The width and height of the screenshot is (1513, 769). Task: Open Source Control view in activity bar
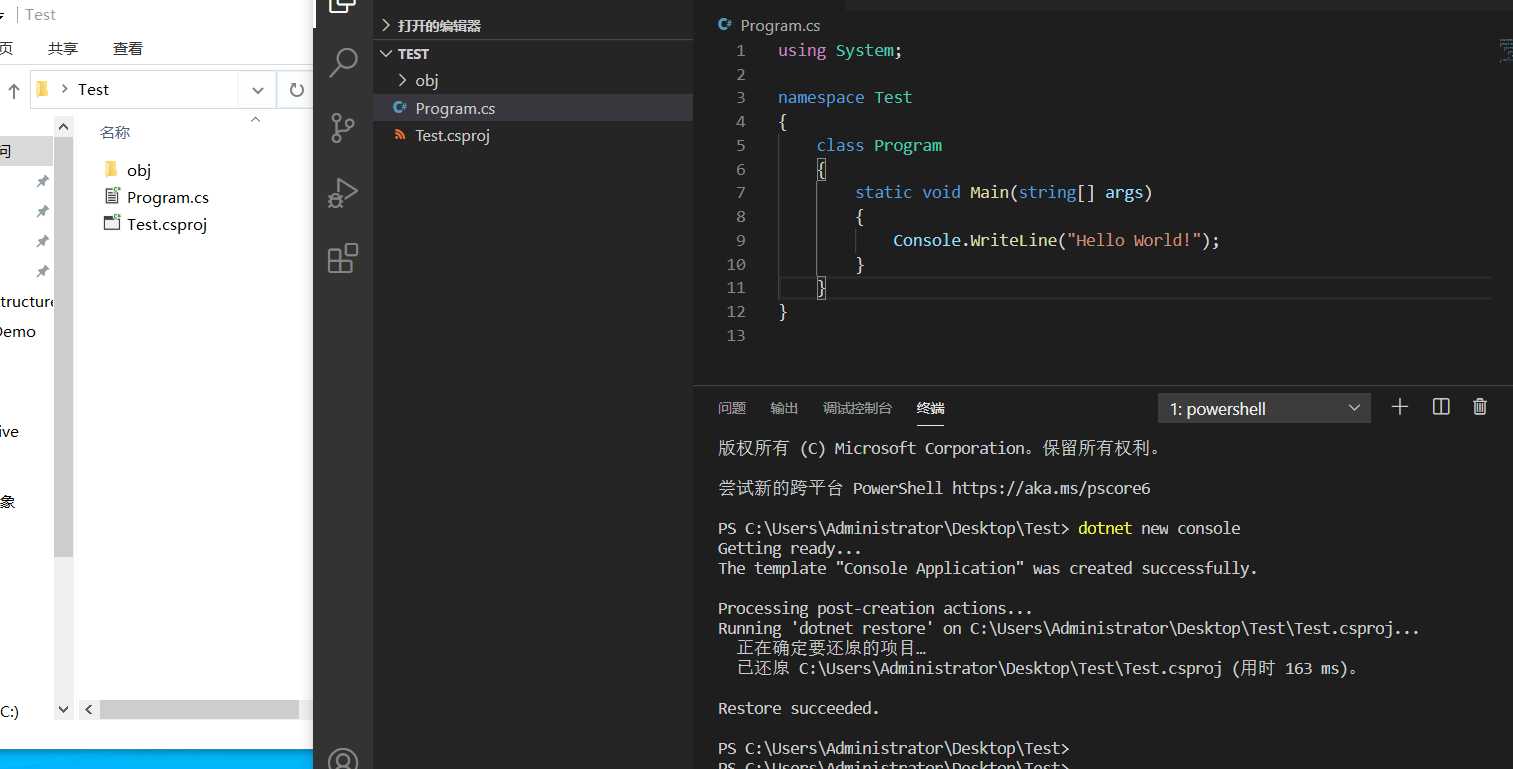click(343, 128)
